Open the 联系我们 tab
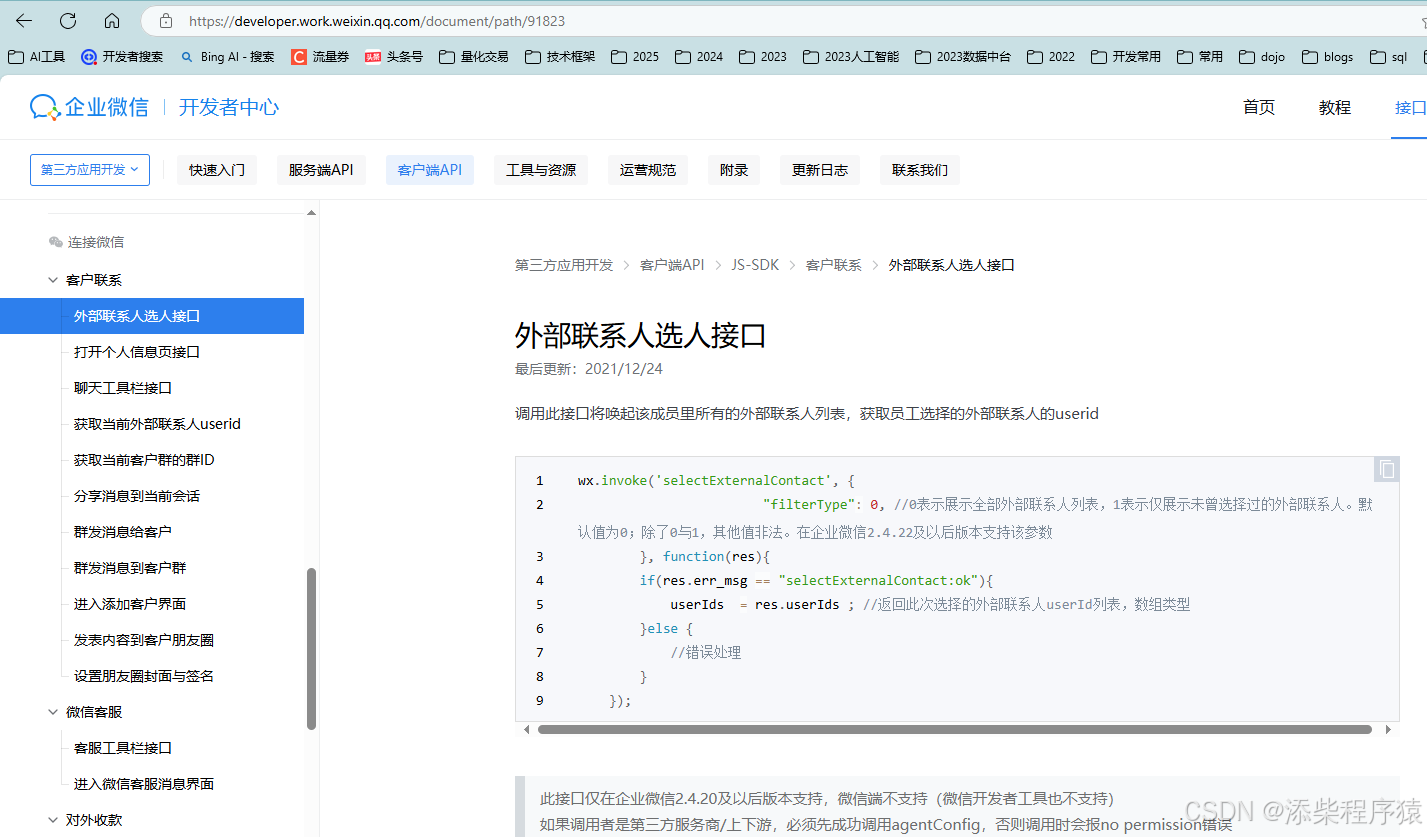The width and height of the screenshot is (1427, 837). pos(920,170)
